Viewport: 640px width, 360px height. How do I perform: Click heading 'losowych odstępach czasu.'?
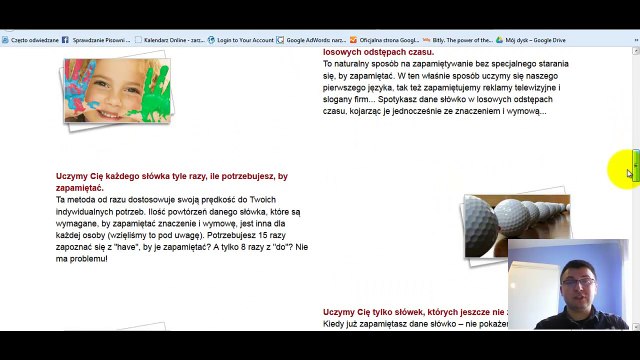click(378, 52)
